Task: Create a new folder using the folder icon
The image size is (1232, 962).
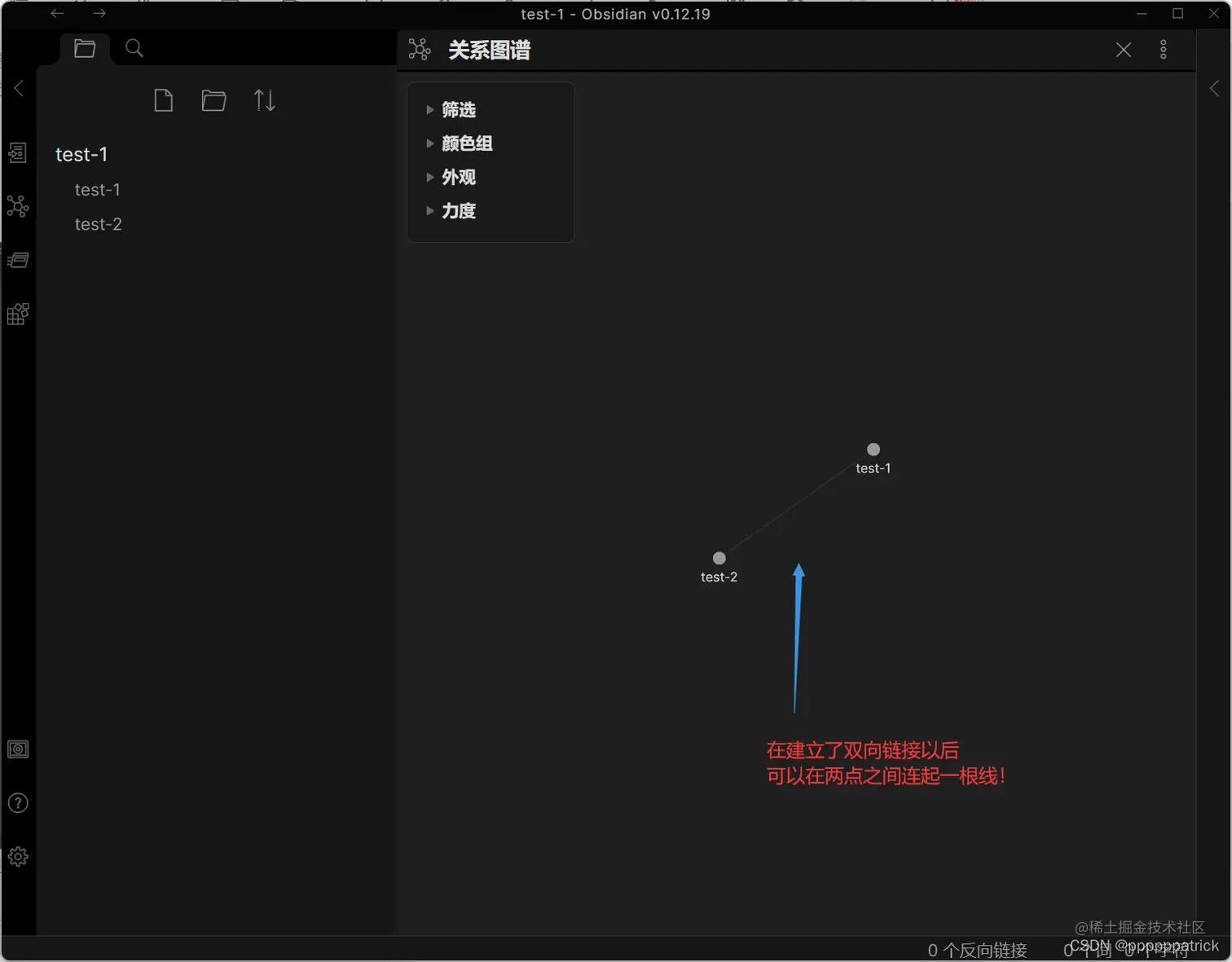Action: pos(213,99)
